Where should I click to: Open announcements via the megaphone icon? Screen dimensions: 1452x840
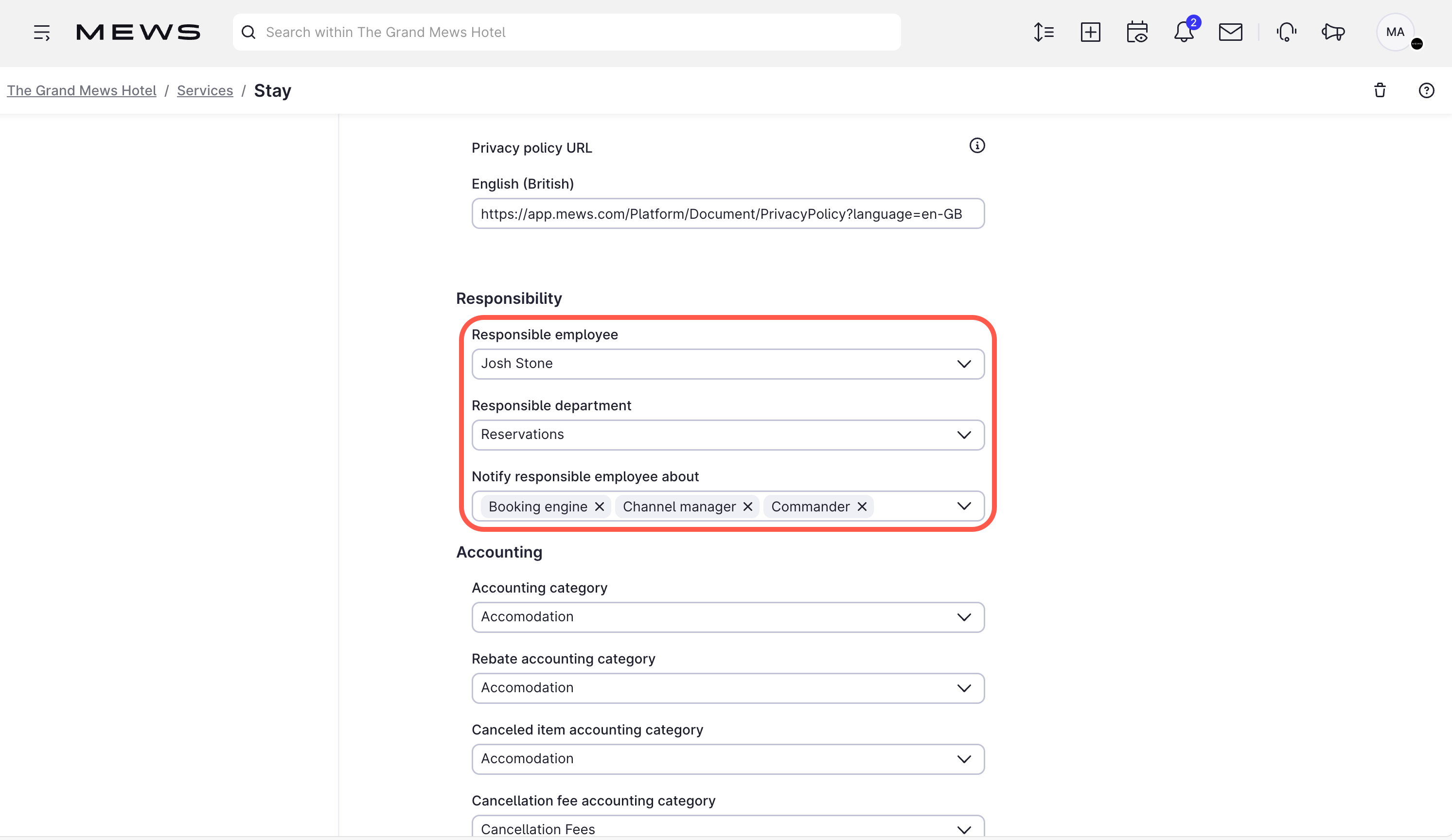[1333, 32]
